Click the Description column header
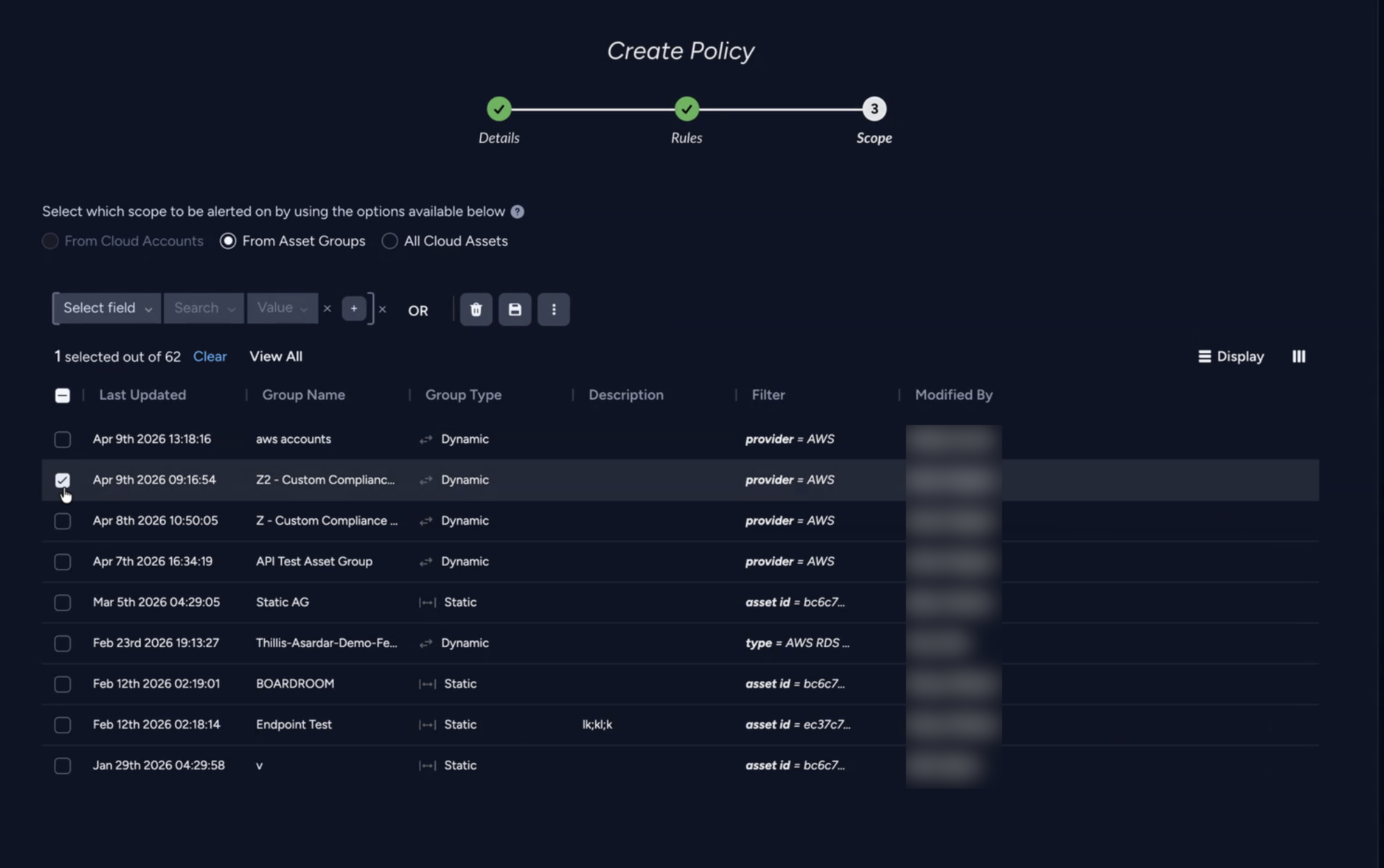Image resolution: width=1384 pixels, height=868 pixels. click(626, 395)
